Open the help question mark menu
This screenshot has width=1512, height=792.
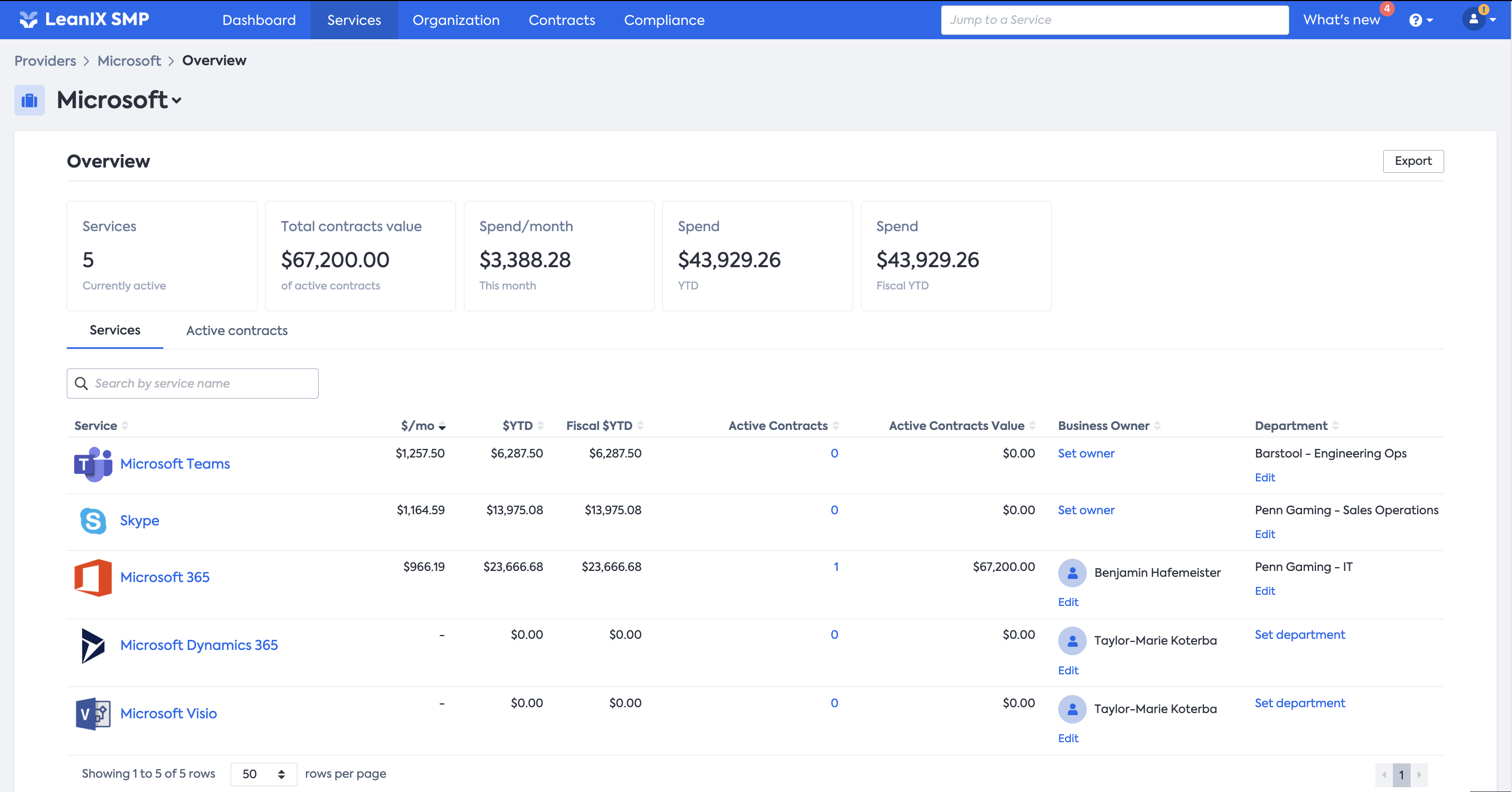coord(1420,21)
